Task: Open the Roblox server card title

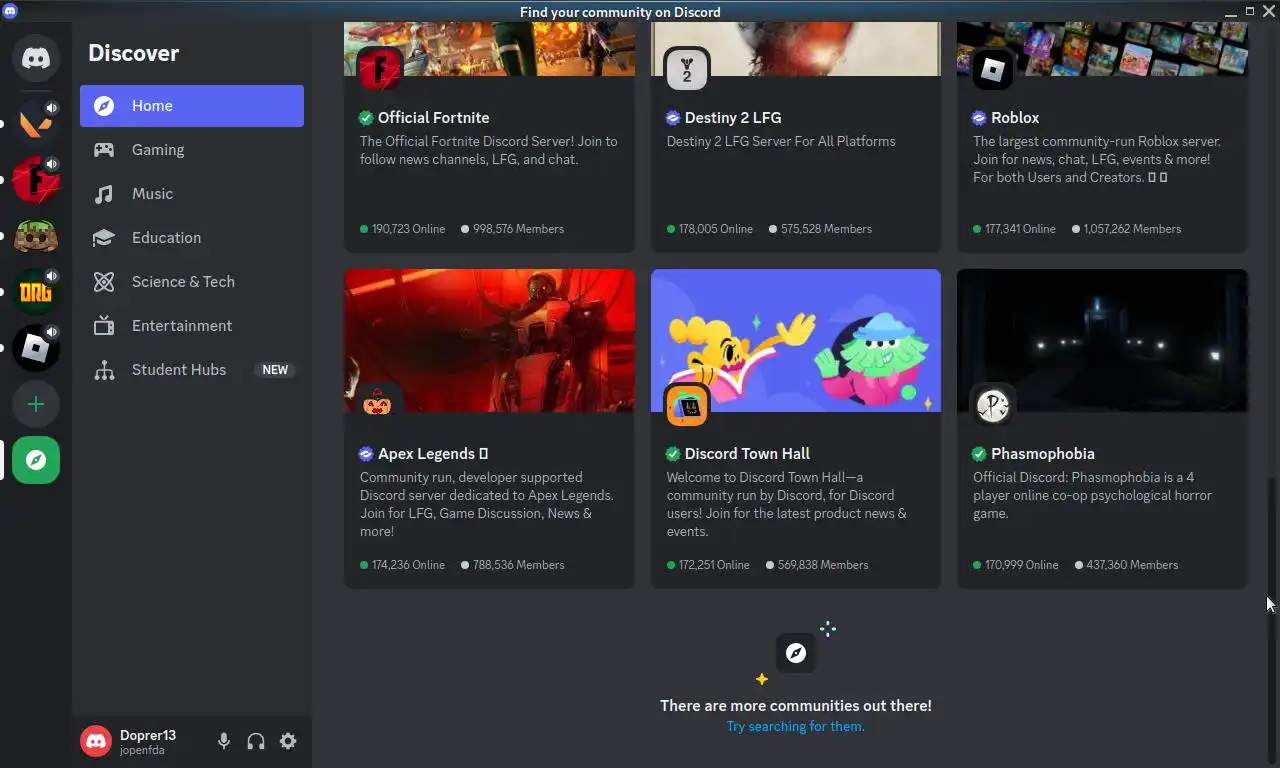Action: (1015, 118)
